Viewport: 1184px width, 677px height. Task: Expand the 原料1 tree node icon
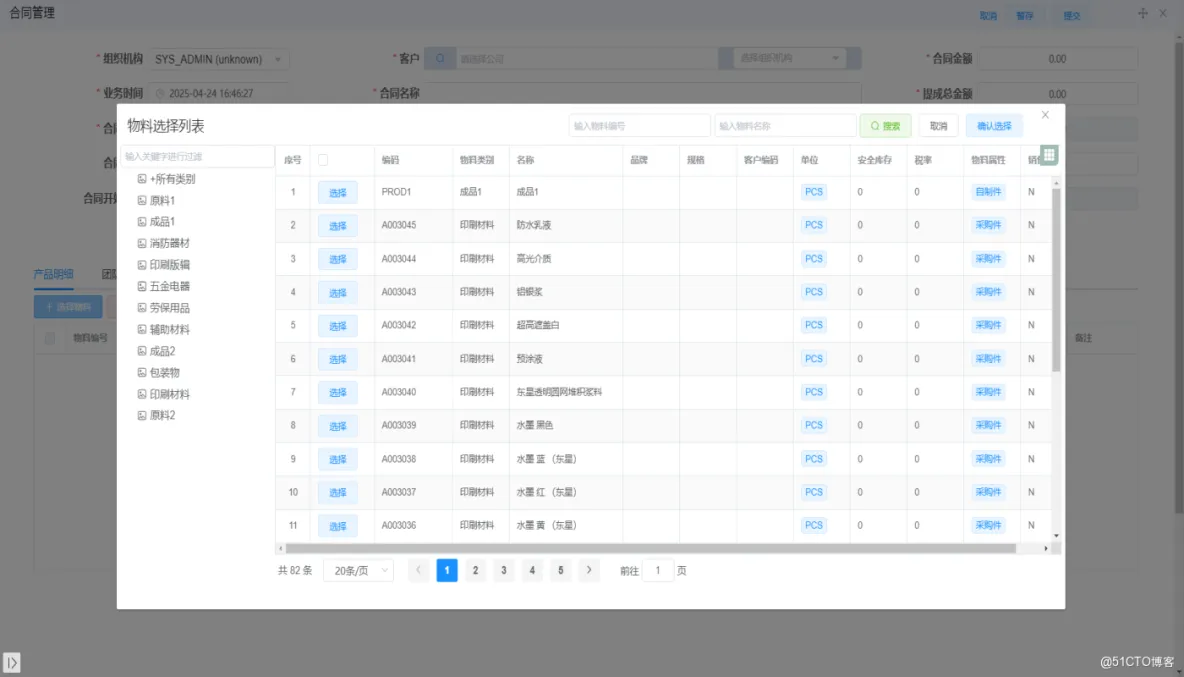click(x=141, y=200)
